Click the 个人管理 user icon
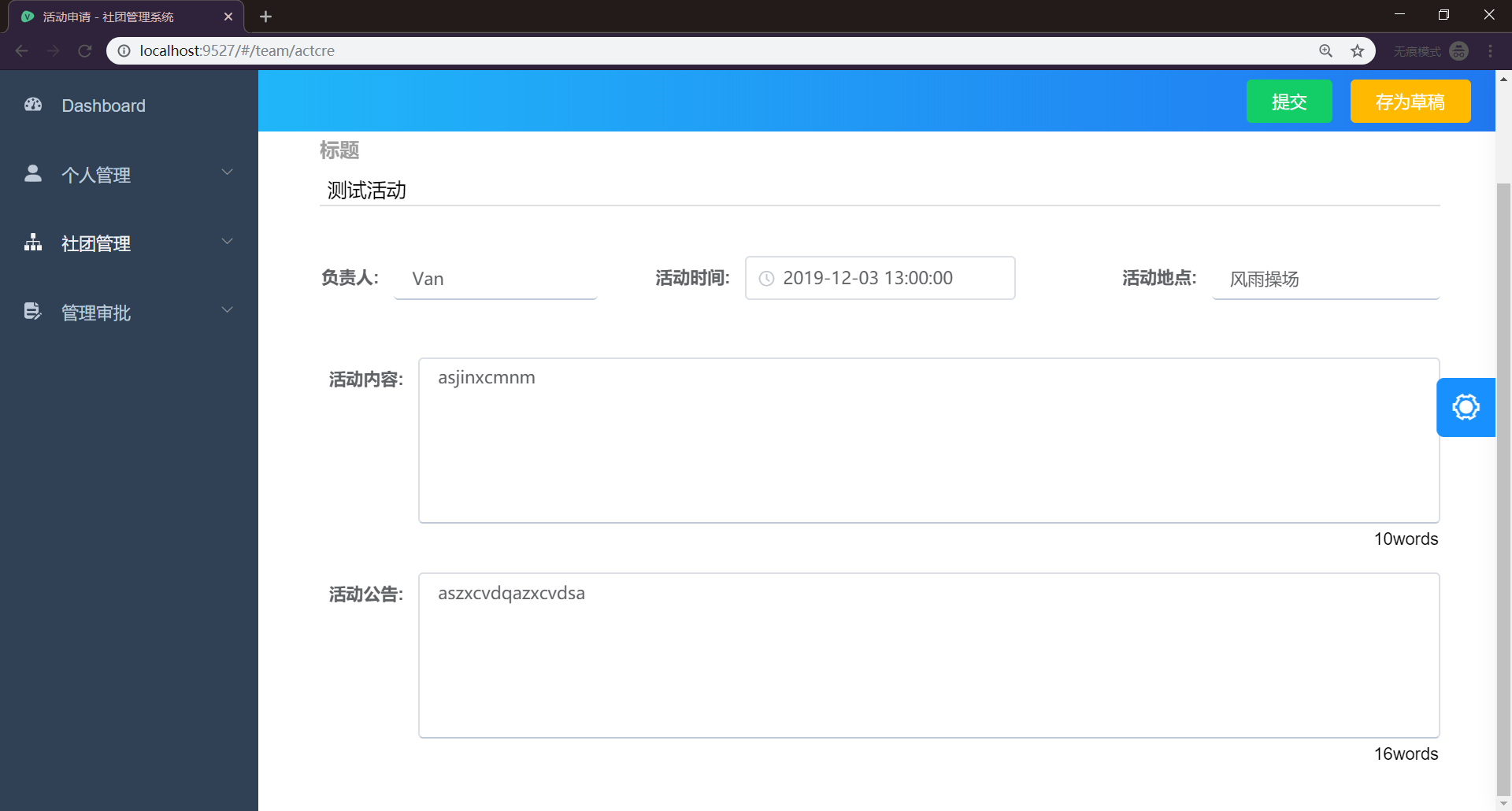Viewport: 1512px width, 811px height. point(33,173)
